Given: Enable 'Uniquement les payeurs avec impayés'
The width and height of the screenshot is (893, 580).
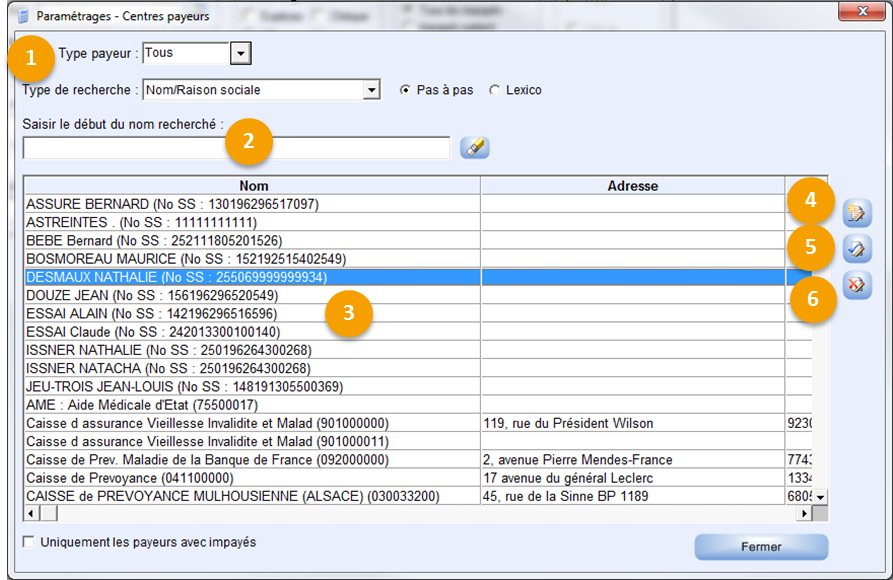Looking at the screenshot, I should (29, 542).
